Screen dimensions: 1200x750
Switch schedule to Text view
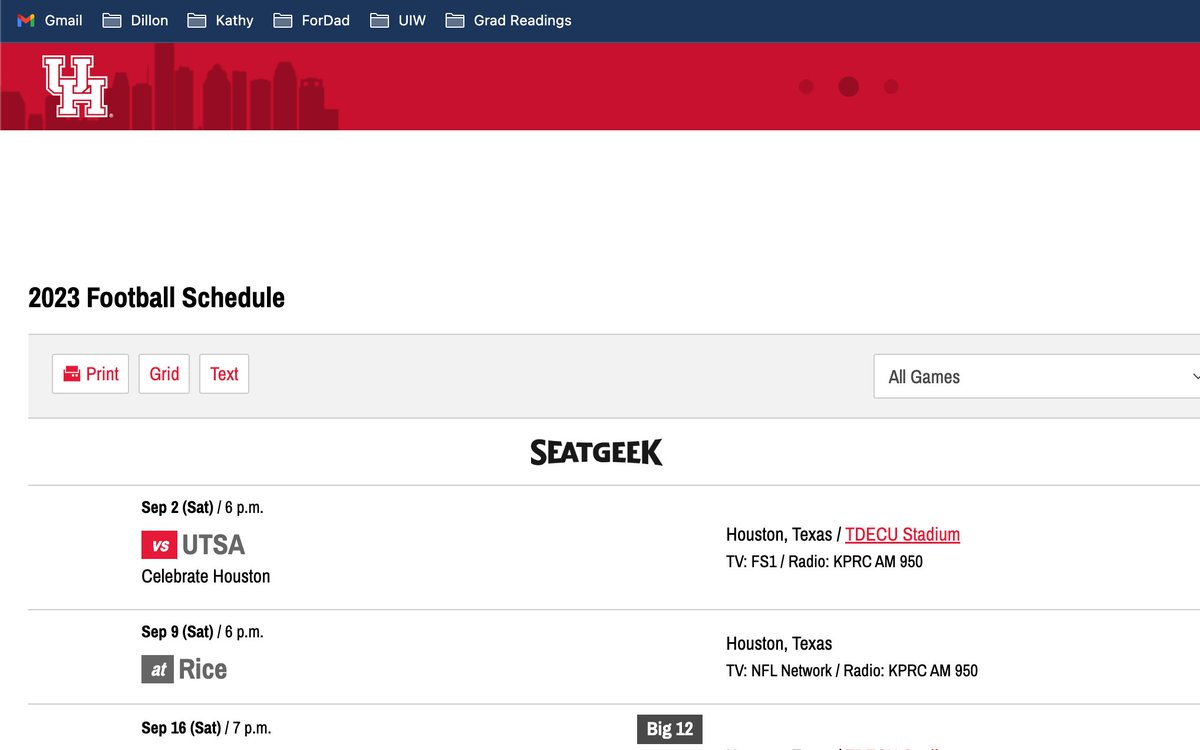pyautogui.click(x=224, y=374)
